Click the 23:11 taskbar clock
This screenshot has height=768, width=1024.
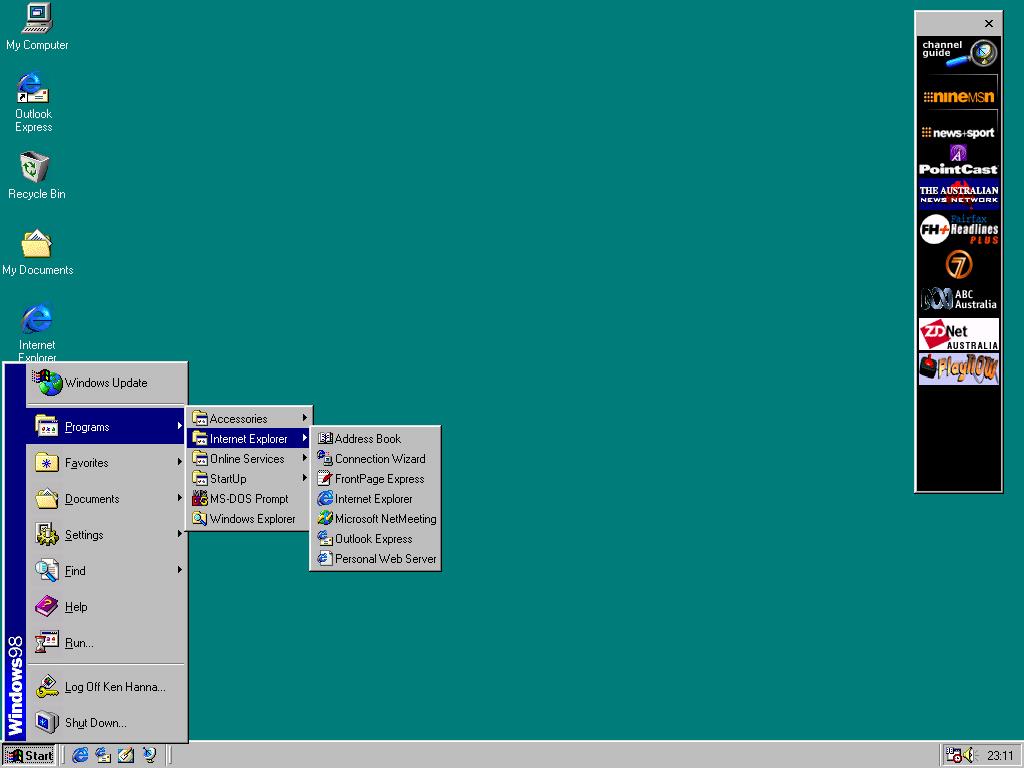tap(1000, 756)
